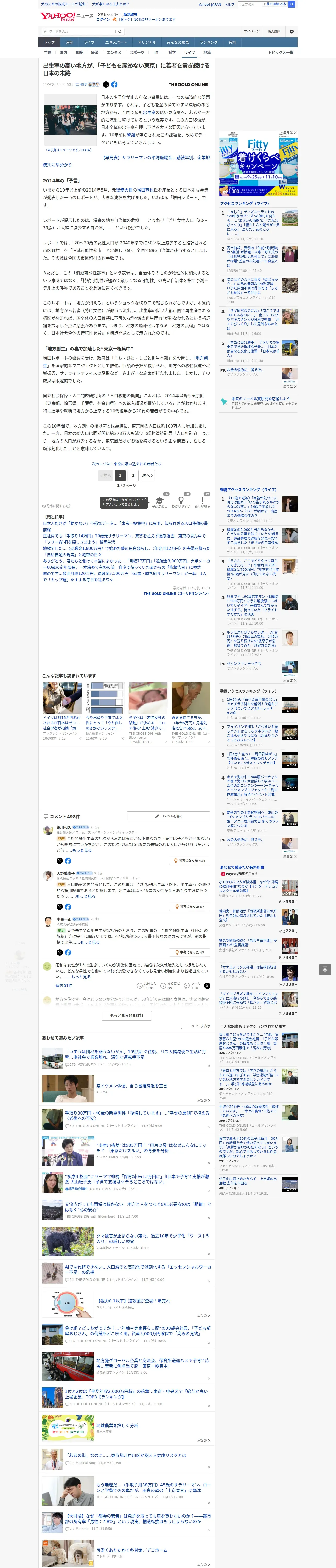Tick the コメント非表示 checkbox
The height and width of the screenshot is (1568, 336).
(183, 1026)
